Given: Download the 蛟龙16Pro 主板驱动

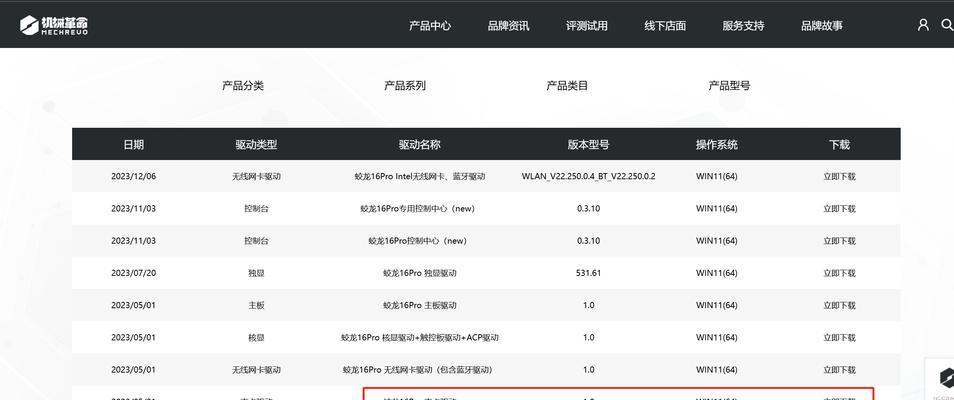Looking at the screenshot, I should pos(839,305).
